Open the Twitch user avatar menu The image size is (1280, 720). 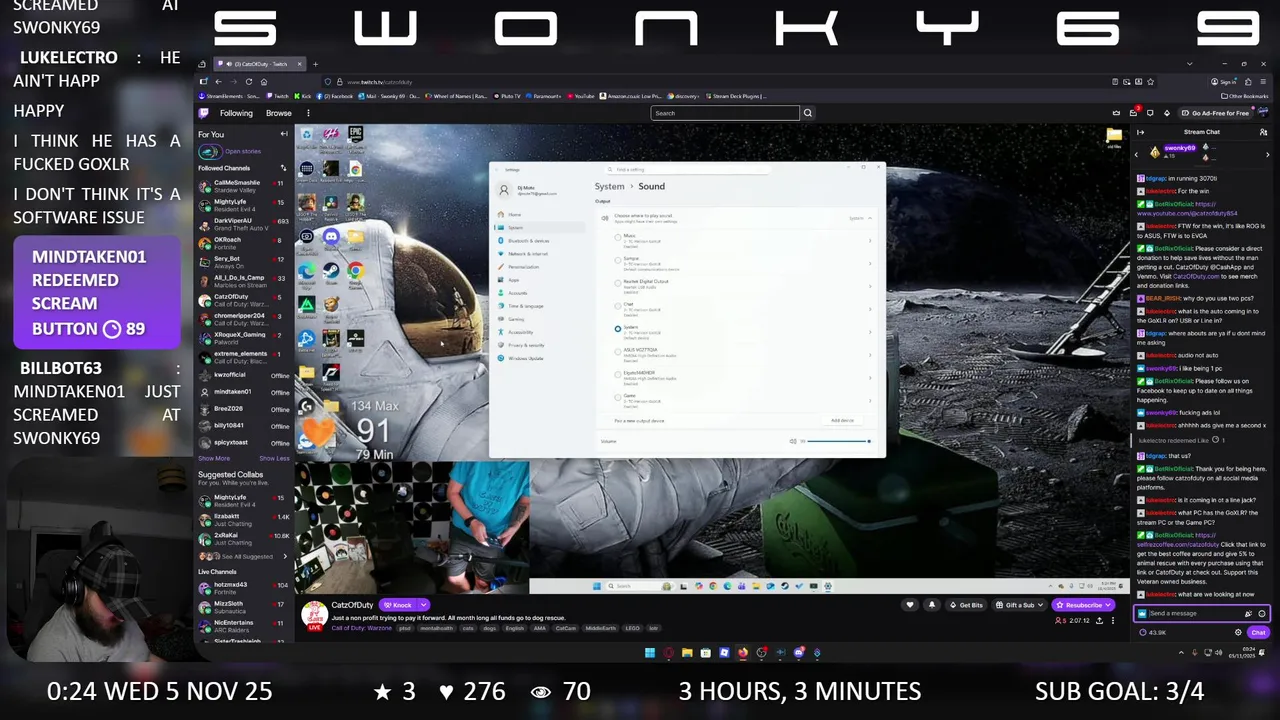1263,113
